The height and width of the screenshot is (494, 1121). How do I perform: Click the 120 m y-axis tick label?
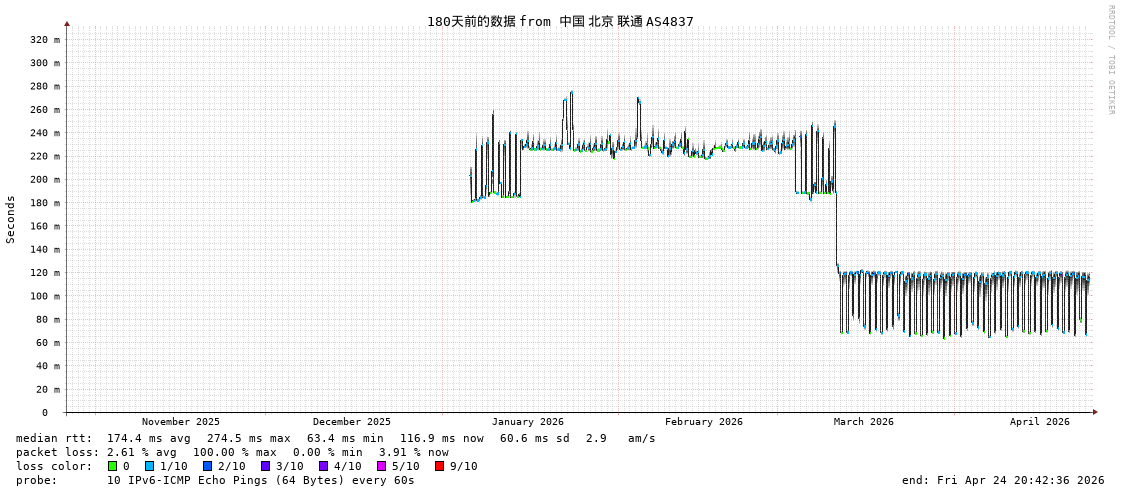44,273
